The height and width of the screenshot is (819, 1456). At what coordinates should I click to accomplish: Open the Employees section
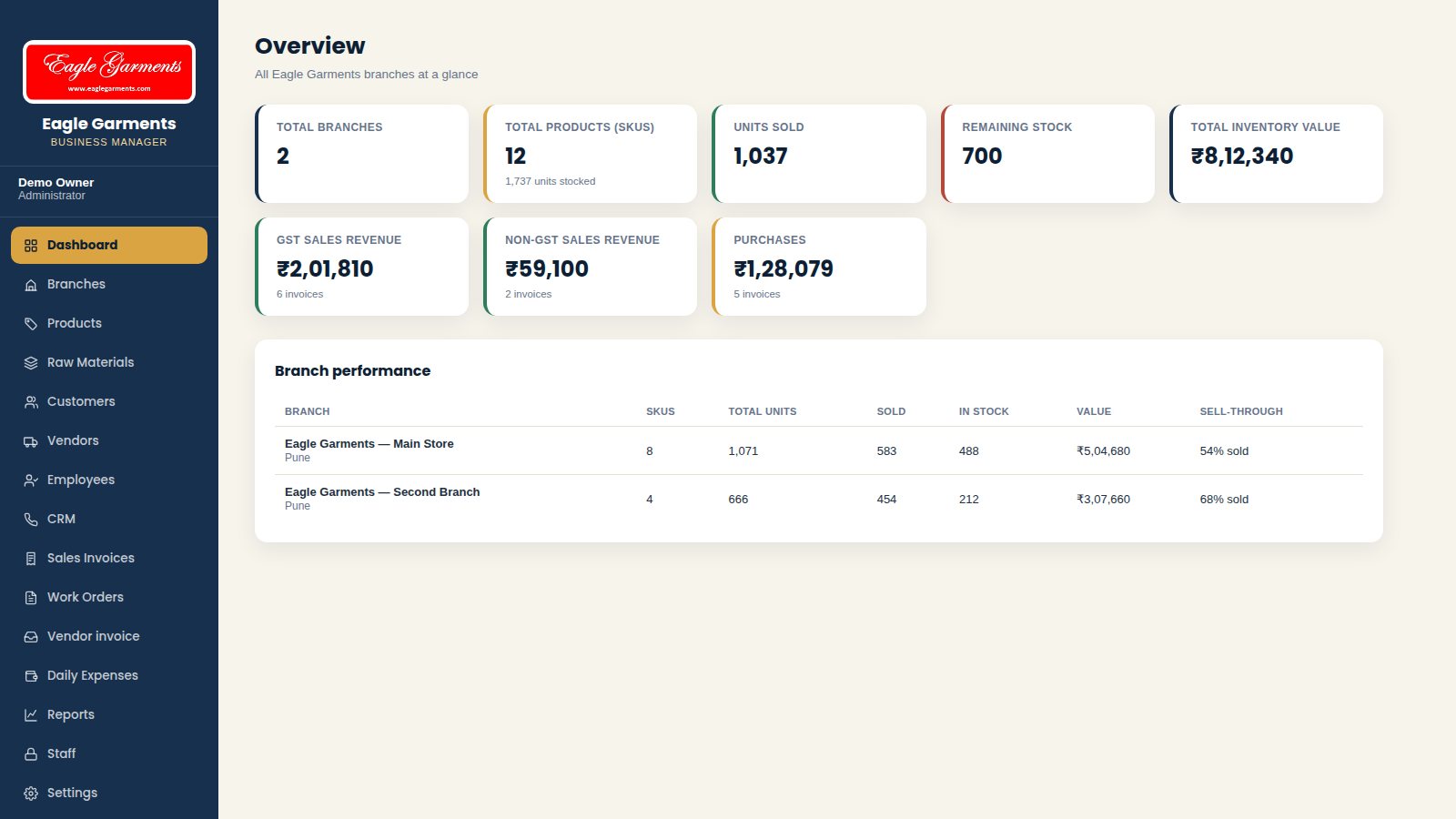coord(109,480)
